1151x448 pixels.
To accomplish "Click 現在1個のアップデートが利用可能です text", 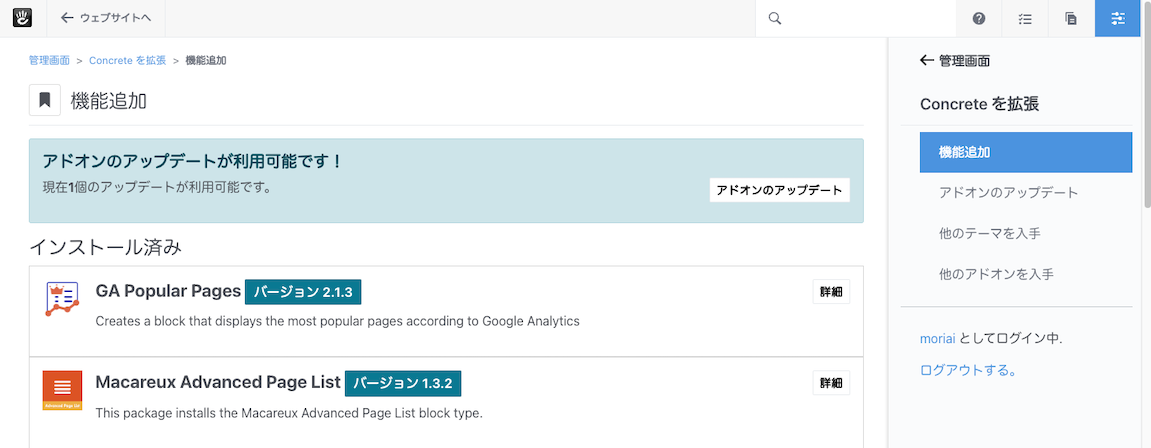I will pos(156,186).
